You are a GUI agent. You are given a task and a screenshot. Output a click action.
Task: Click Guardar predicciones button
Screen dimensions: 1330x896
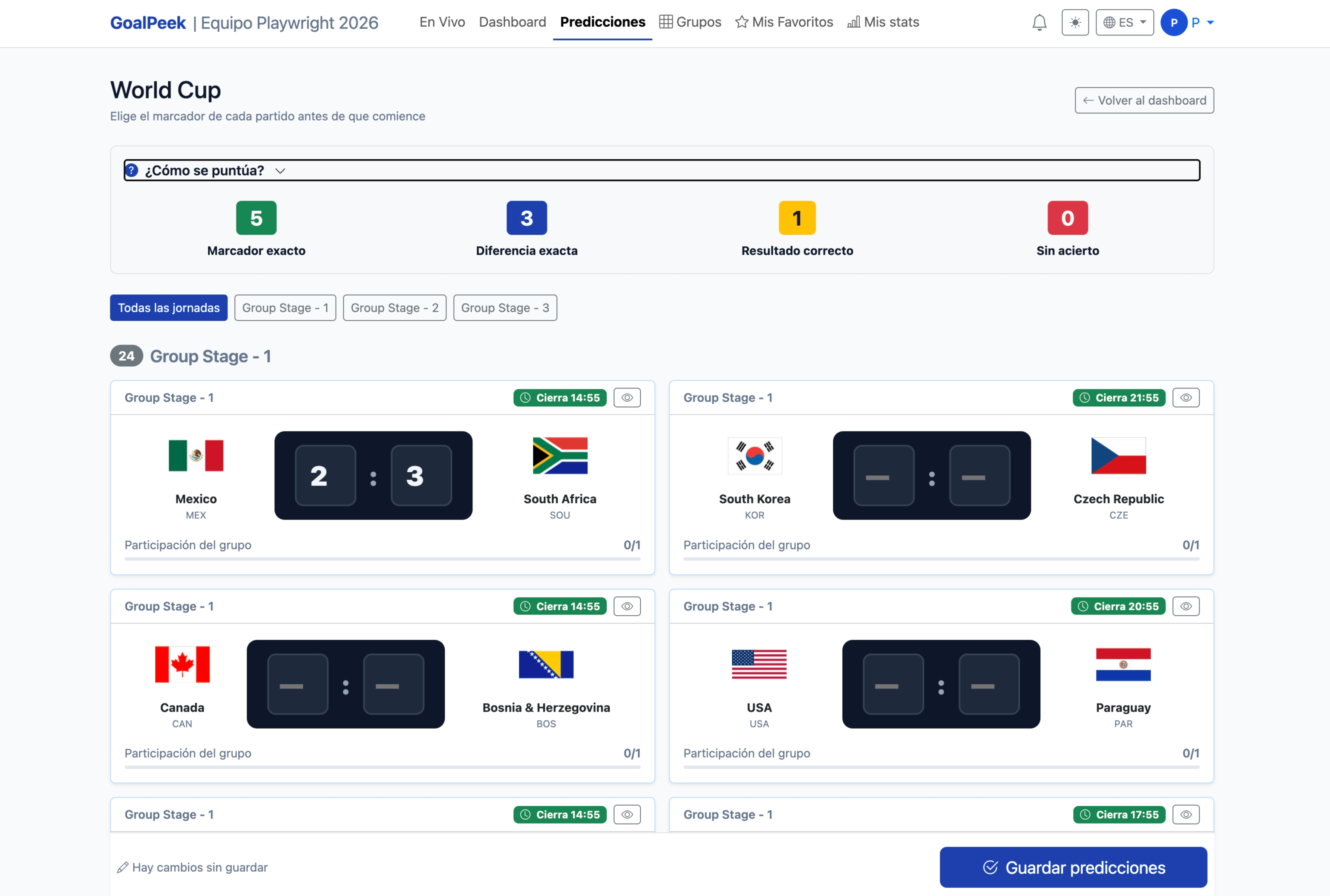(x=1074, y=867)
